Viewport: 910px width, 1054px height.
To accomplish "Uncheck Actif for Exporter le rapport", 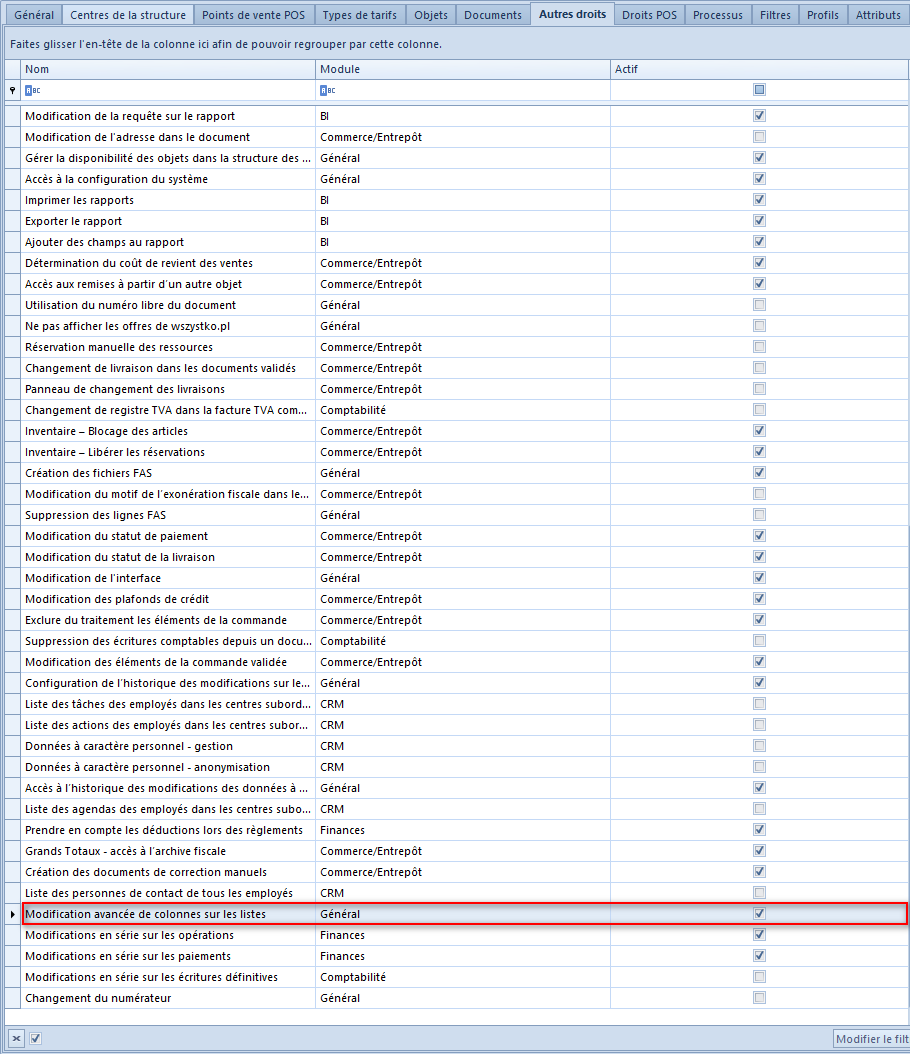I will click(x=759, y=220).
